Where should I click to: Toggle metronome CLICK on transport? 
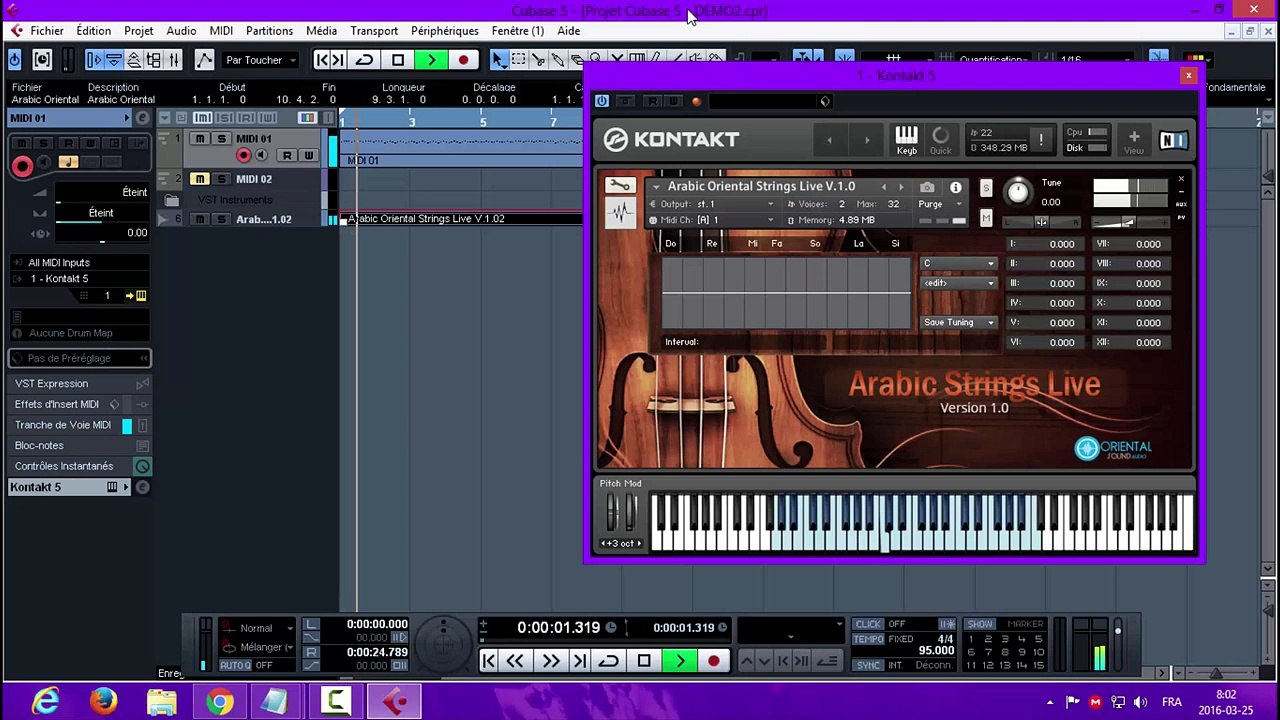tap(868, 624)
